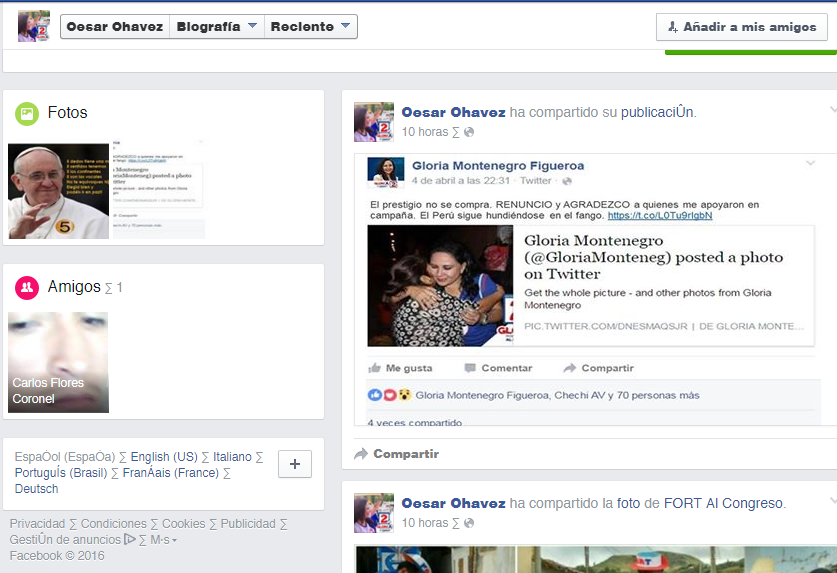Click Añadir a mis amigos button
The width and height of the screenshot is (837, 573).
point(741,27)
